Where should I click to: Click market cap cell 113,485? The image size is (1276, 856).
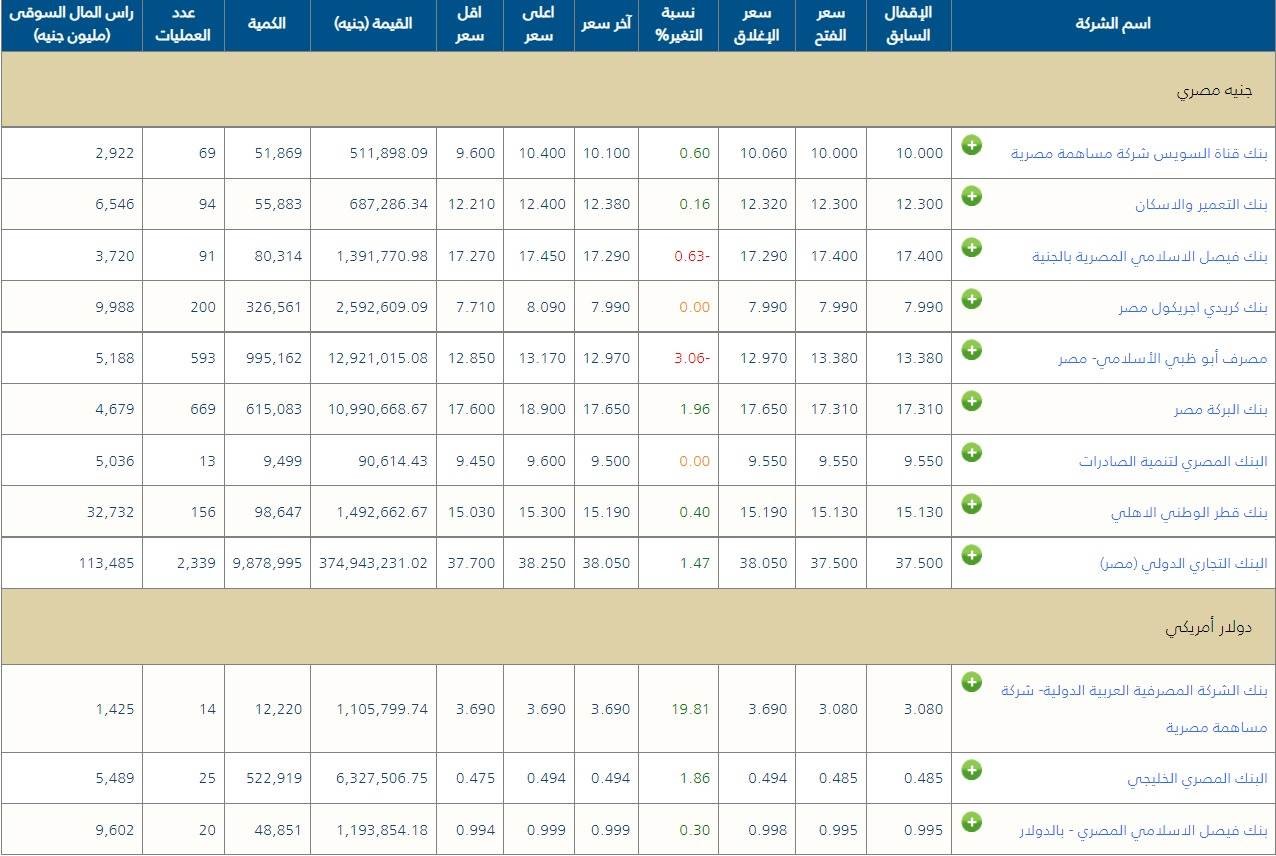tap(106, 563)
